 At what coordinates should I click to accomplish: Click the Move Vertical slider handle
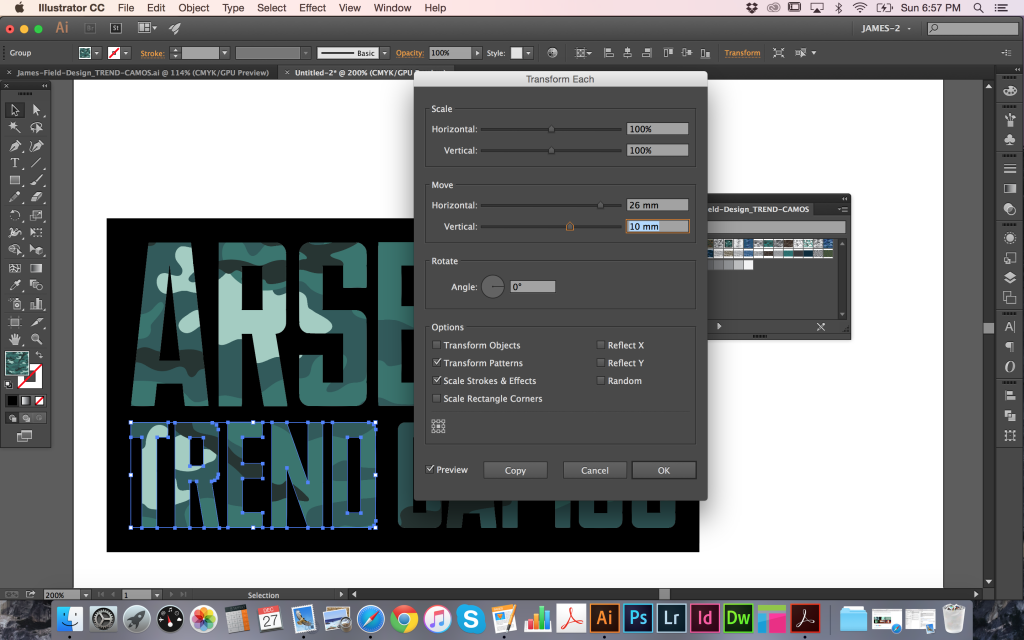click(x=569, y=227)
